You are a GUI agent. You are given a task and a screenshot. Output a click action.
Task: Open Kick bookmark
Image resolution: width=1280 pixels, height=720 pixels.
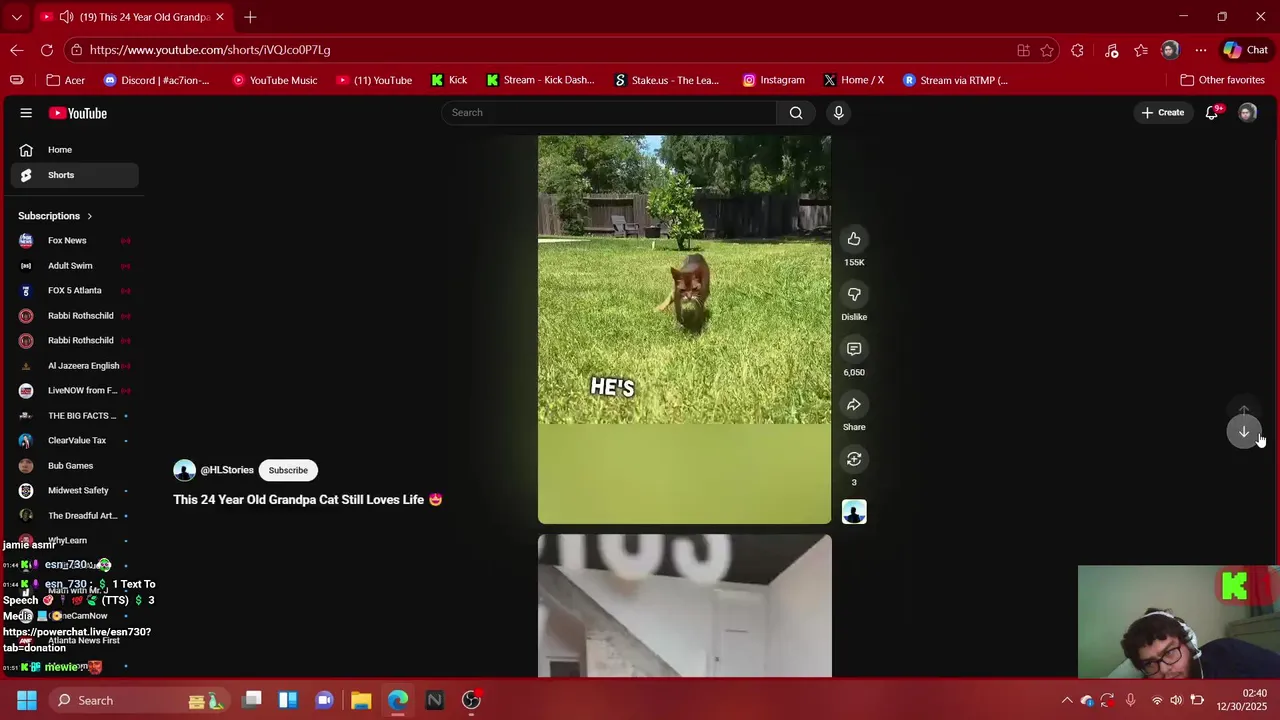449,80
